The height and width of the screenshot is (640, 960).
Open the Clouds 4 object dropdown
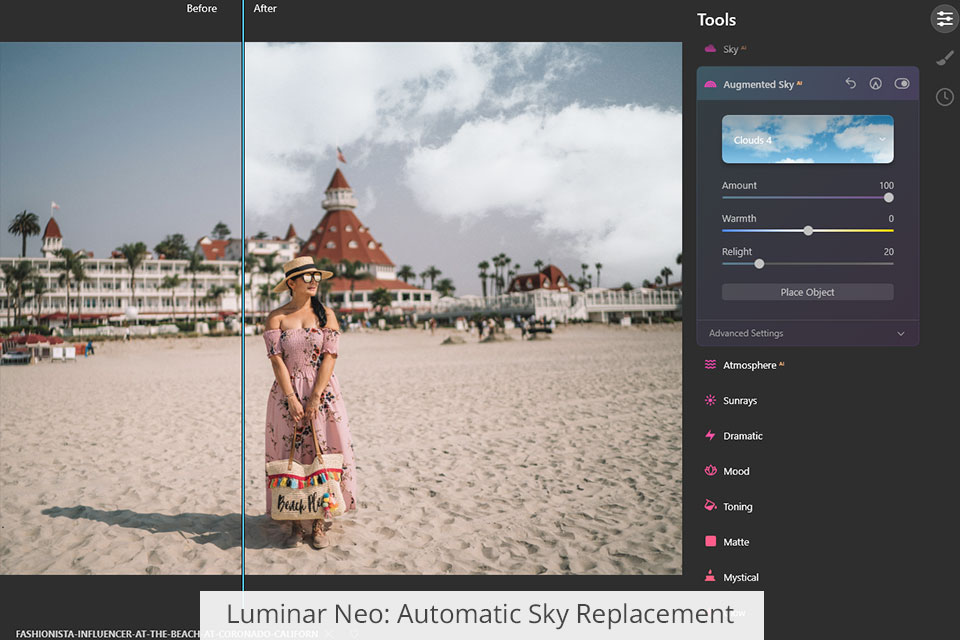click(808, 139)
